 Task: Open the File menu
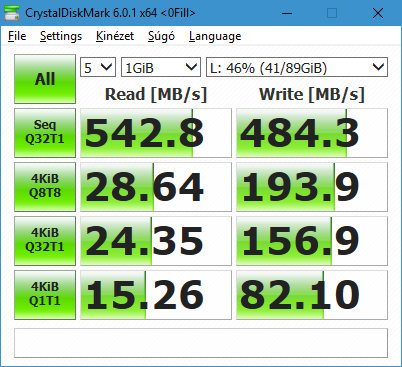coord(17,36)
